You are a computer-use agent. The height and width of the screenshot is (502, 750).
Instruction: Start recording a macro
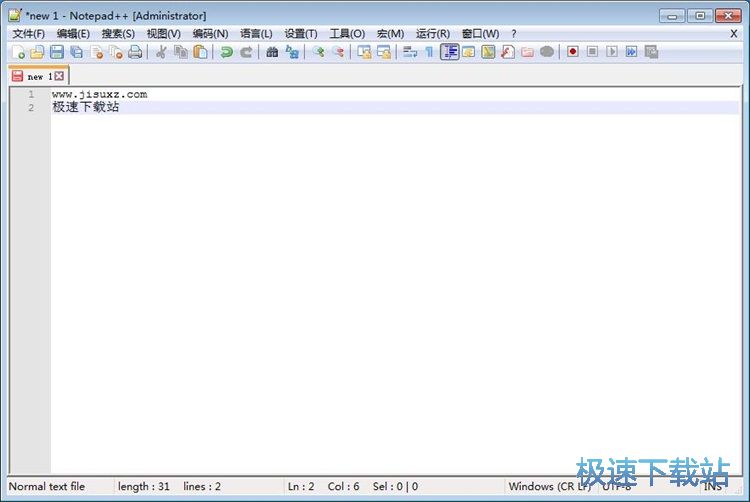pyautogui.click(x=573, y=52)
